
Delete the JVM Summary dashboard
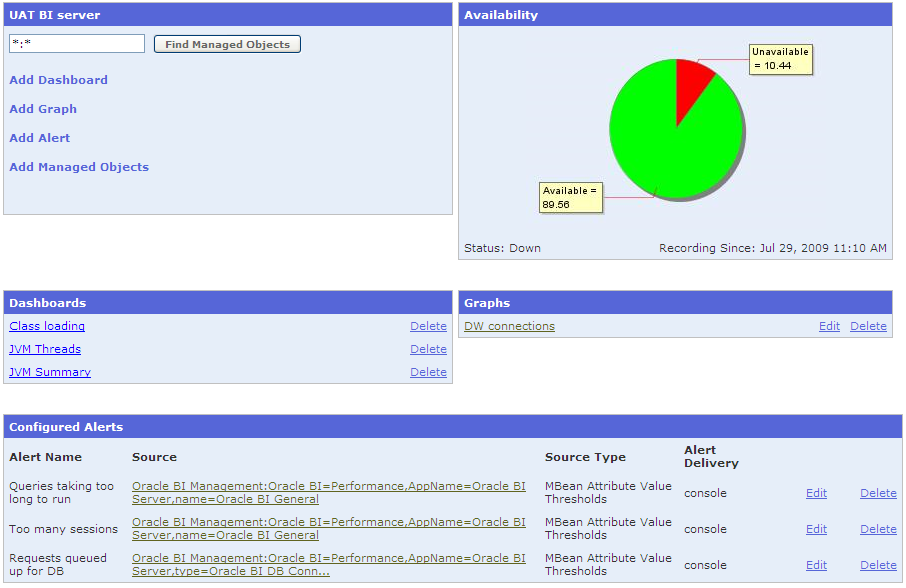428,372
